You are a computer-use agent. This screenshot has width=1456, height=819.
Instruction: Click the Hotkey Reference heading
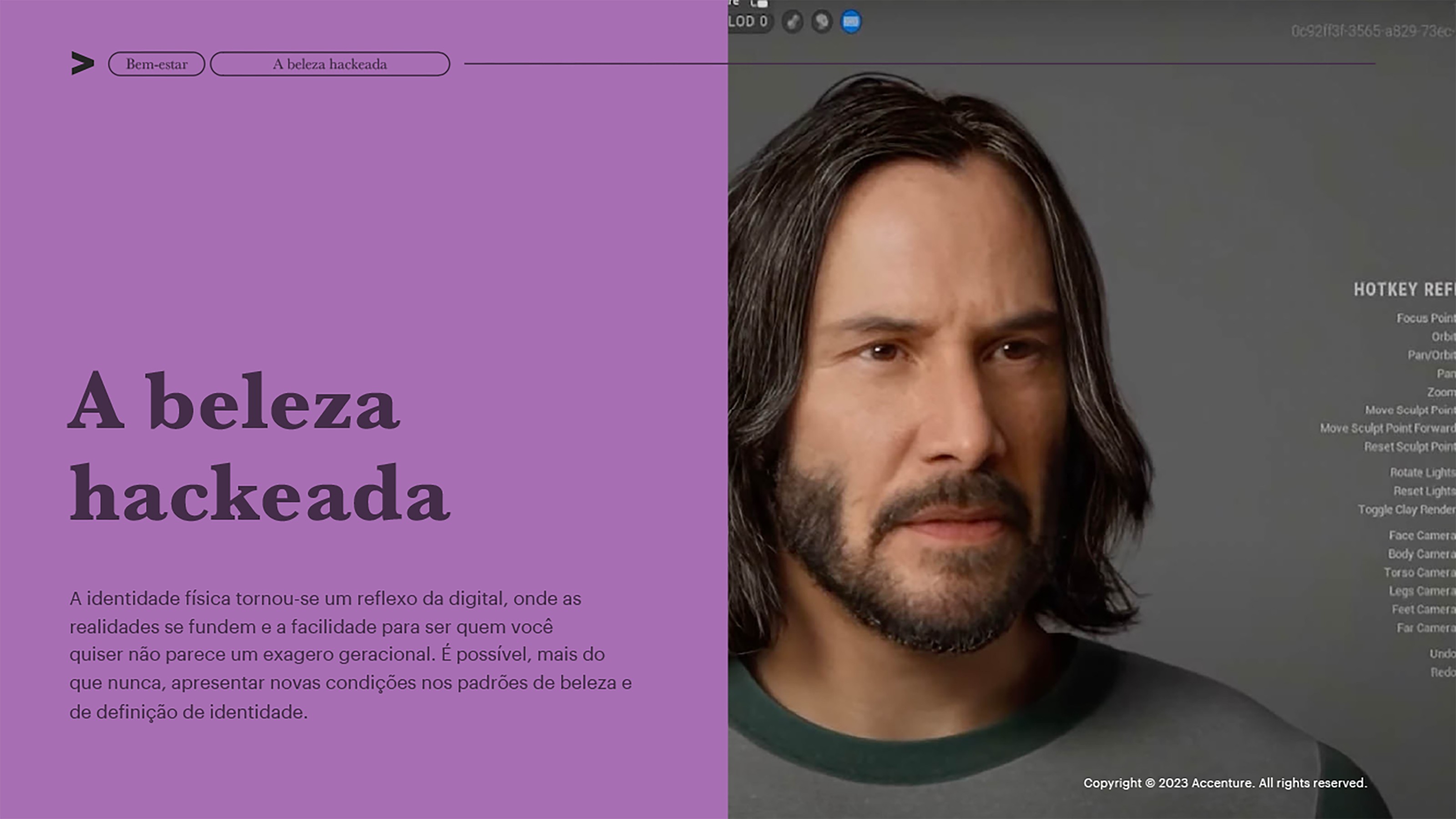pos(1404,290)
